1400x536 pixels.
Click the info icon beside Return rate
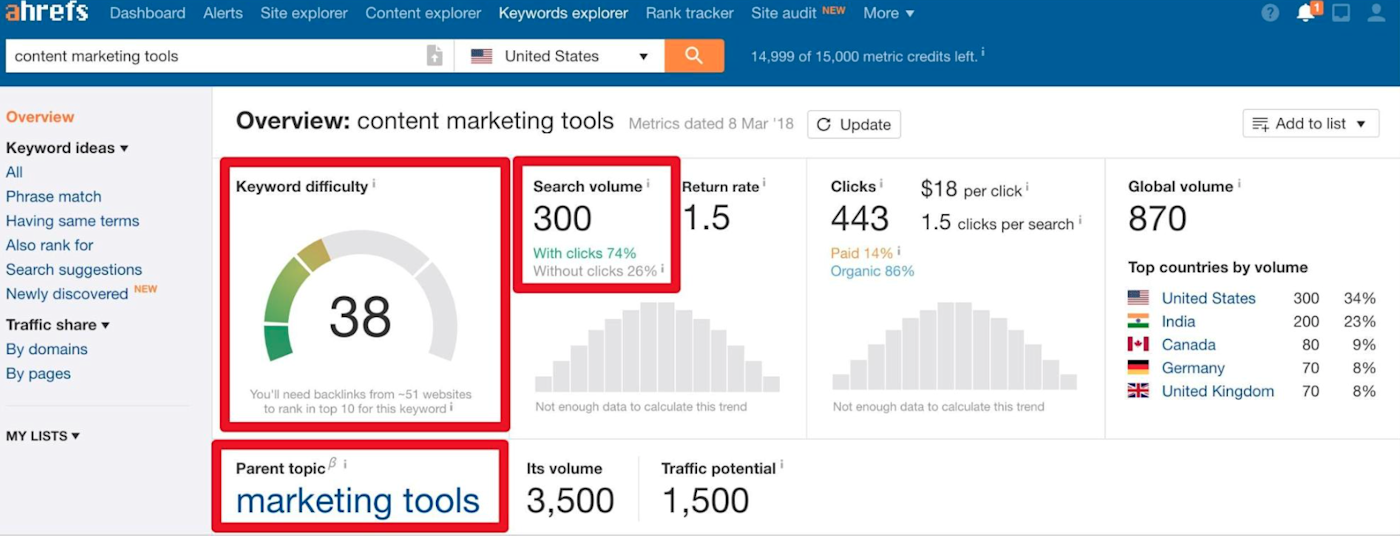pyautogui.click(x=764, y=184)
